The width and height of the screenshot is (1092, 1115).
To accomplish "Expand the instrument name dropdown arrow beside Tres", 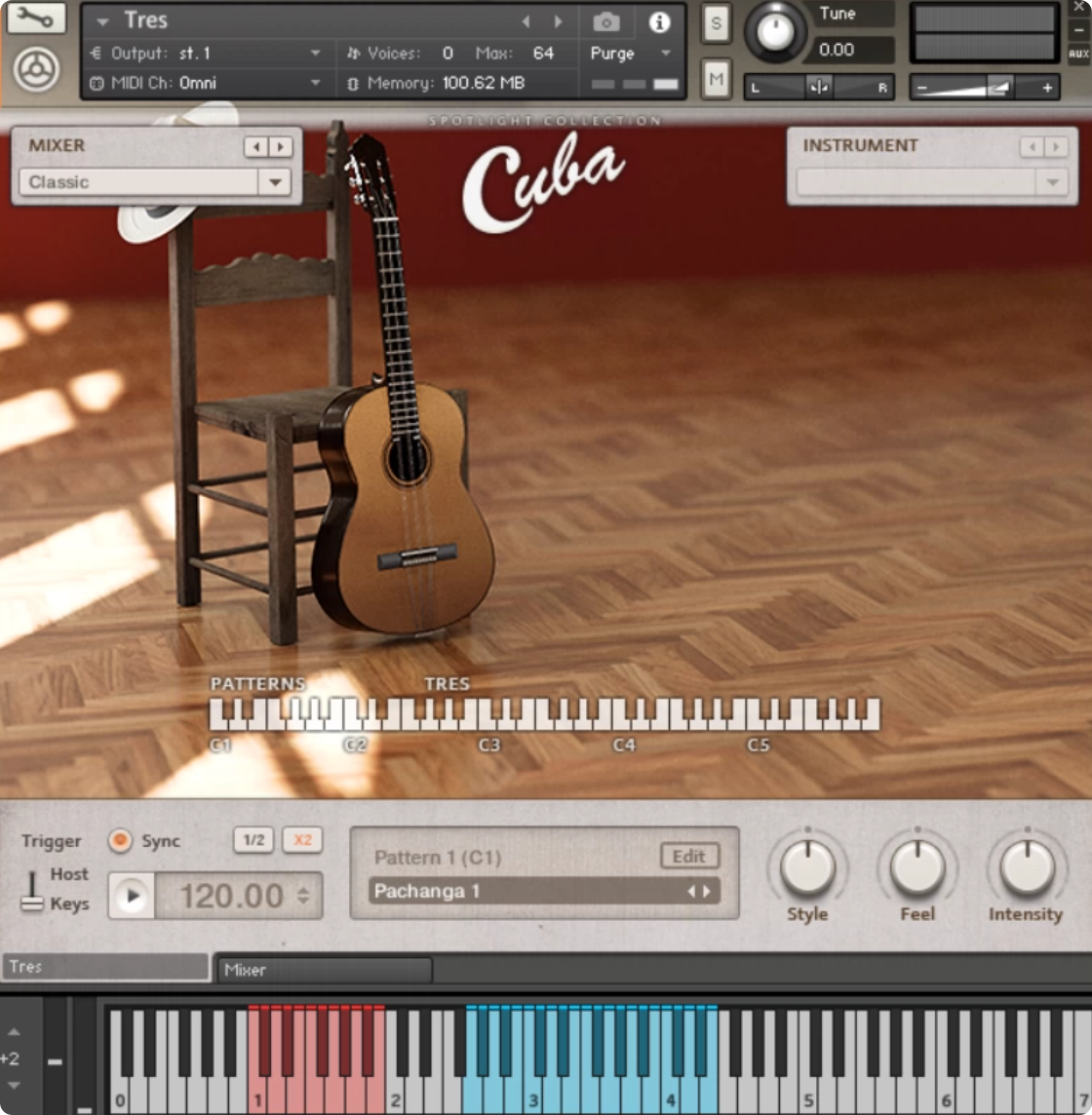I will pyautogui.click(x=102, y=22).
